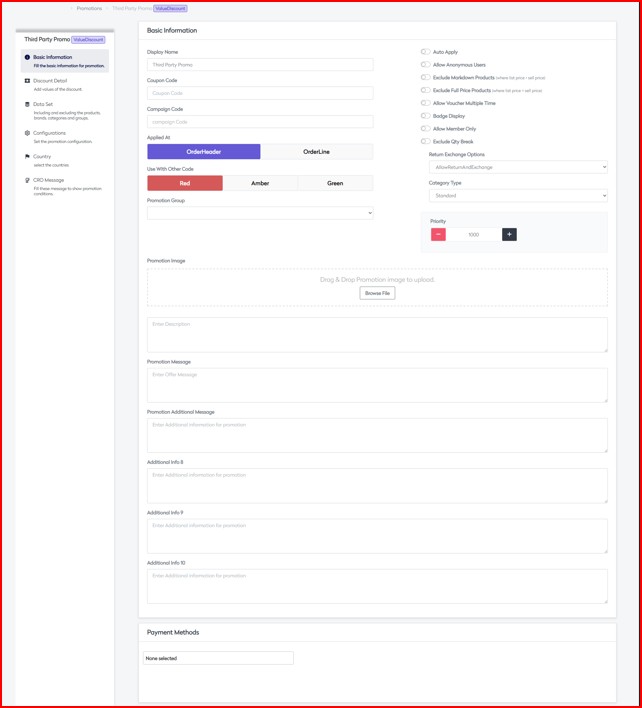This screenshot has height=708, width=642.
Task: Click the Coupon Code input field
Action: tap(260, 93)
